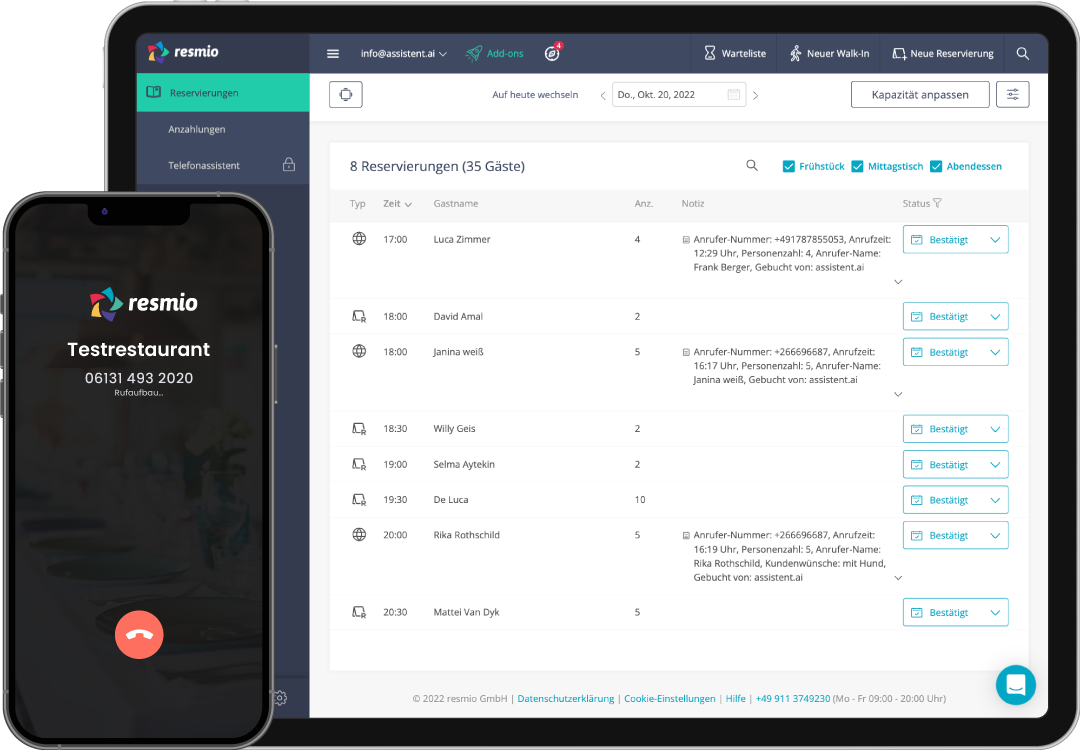Expand the note on Rika Rothschild's reservation

click(898, 577)
